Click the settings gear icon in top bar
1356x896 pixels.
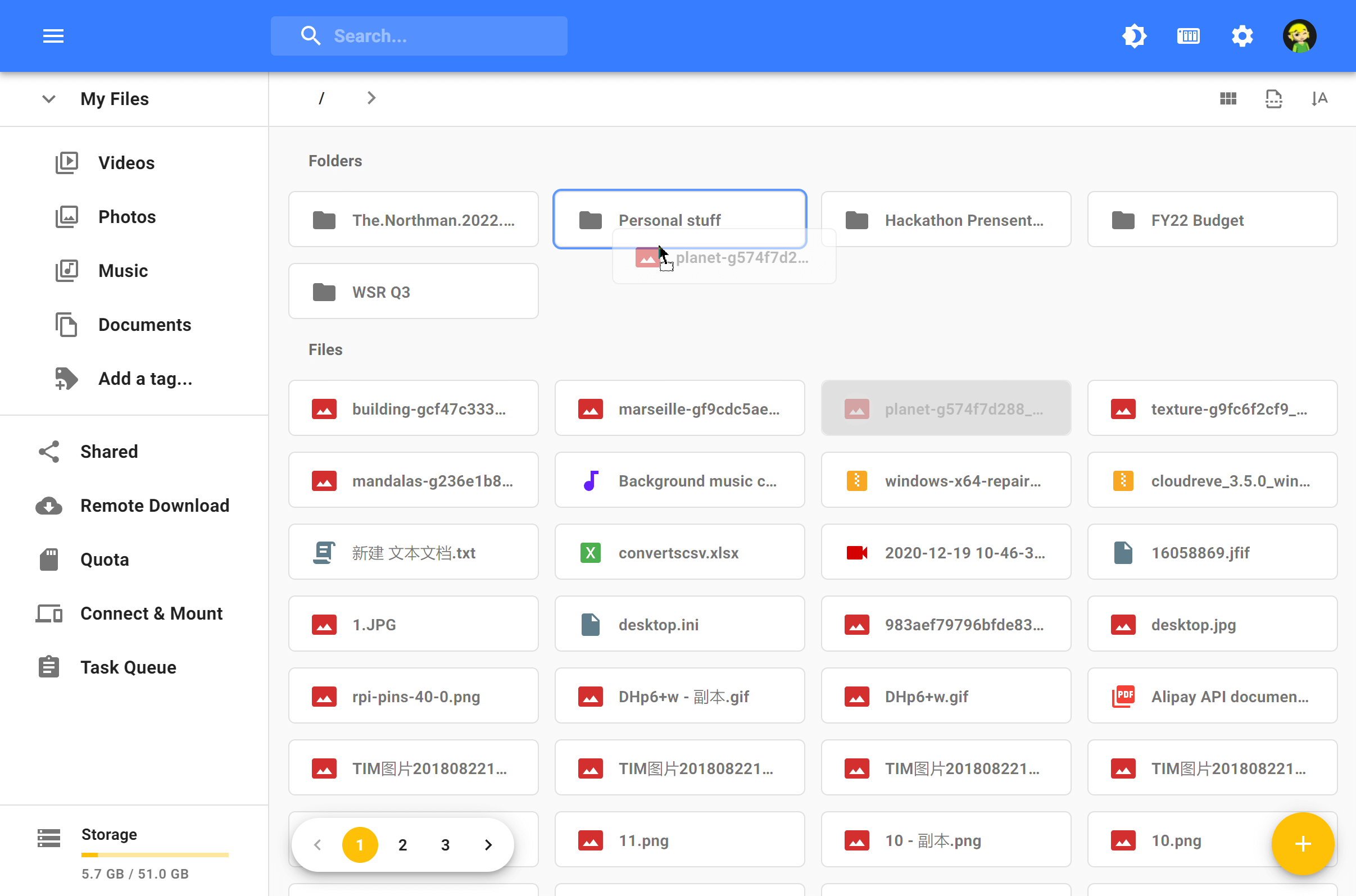click(x=1242, y=36)
